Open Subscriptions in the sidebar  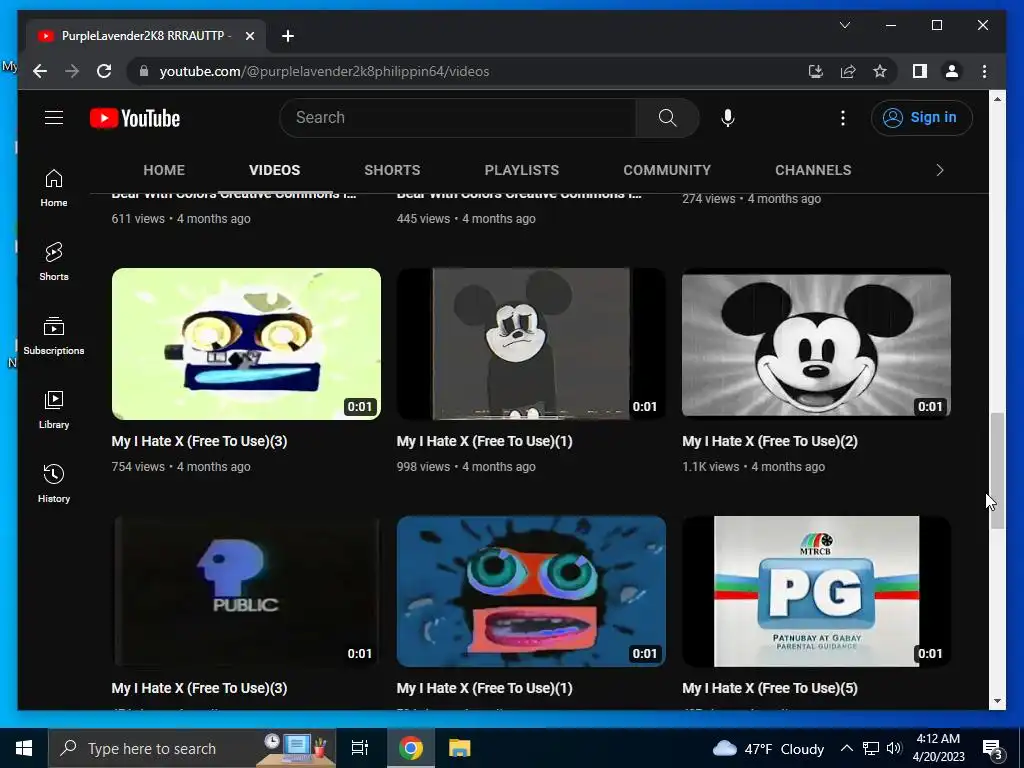point(54,336)
